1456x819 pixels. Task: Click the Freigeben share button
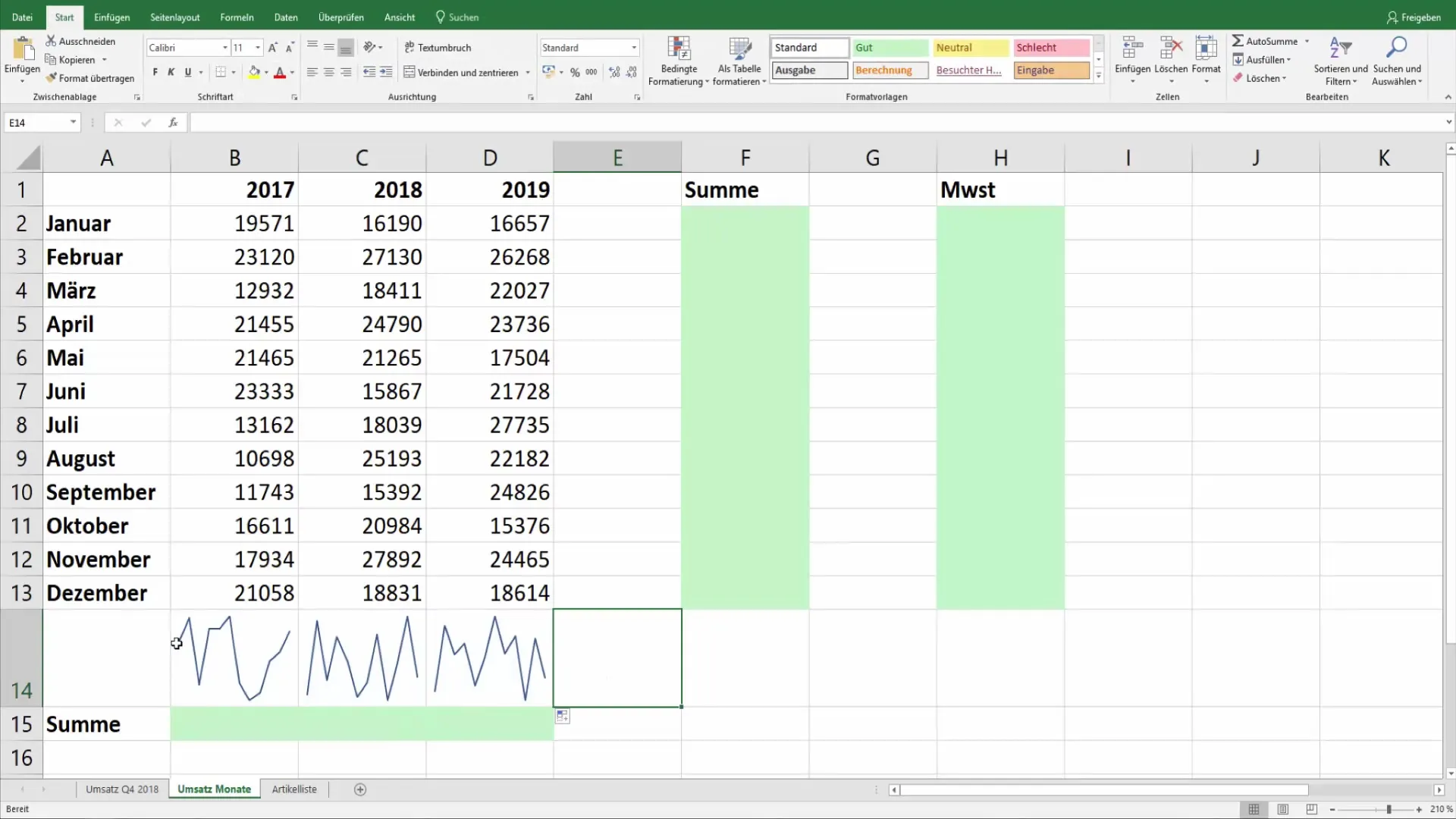click(x=1413, y=17)
